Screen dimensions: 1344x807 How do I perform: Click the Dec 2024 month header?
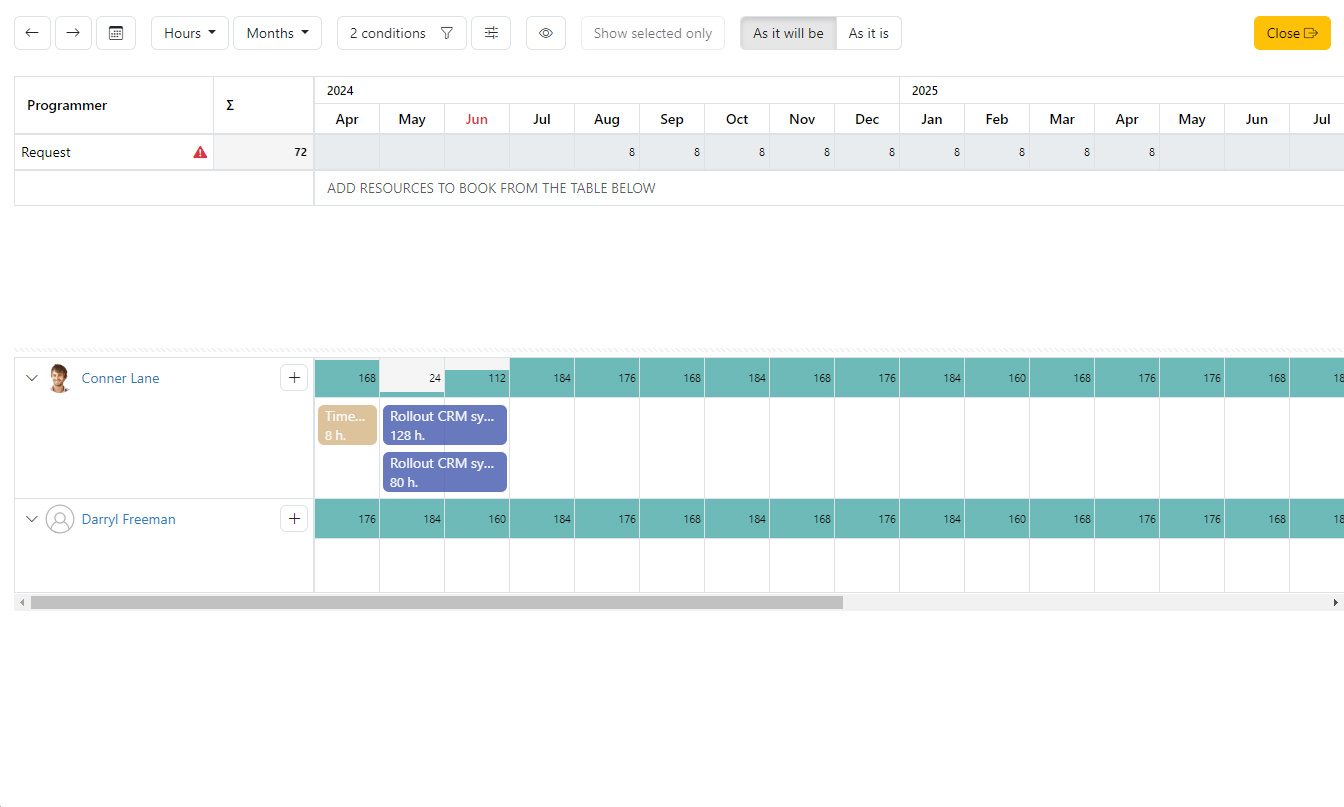point(867,119)
